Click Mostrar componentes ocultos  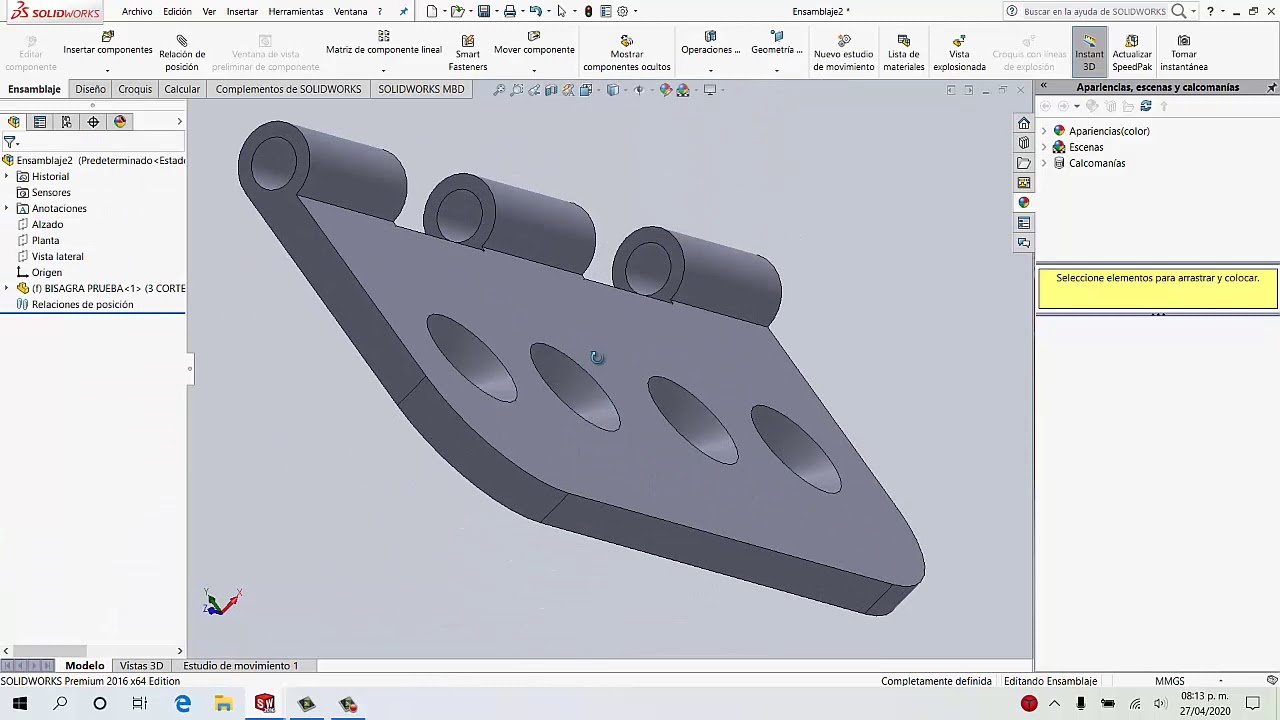627,53
